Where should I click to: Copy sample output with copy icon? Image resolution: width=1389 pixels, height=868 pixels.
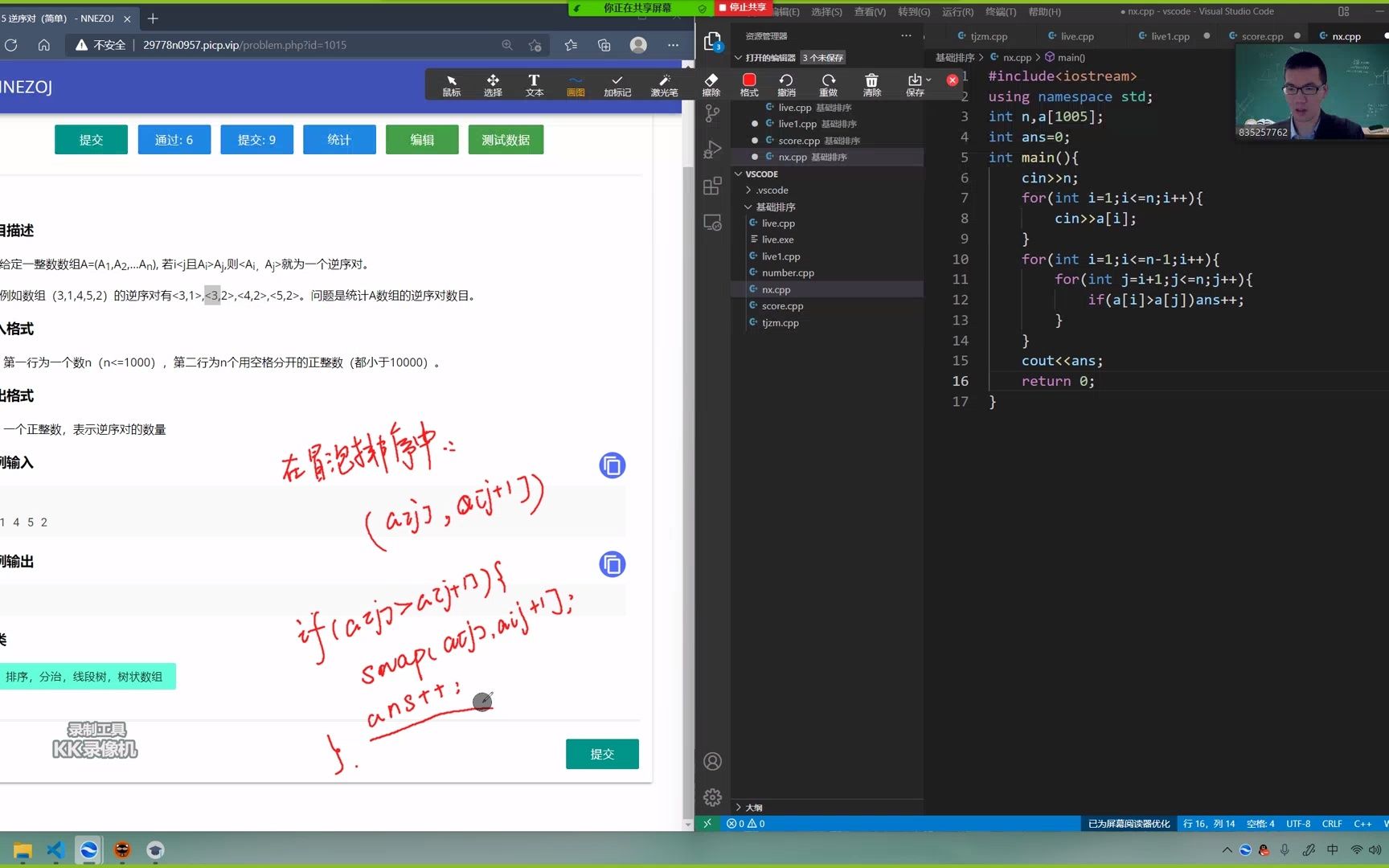pos(613,564)
